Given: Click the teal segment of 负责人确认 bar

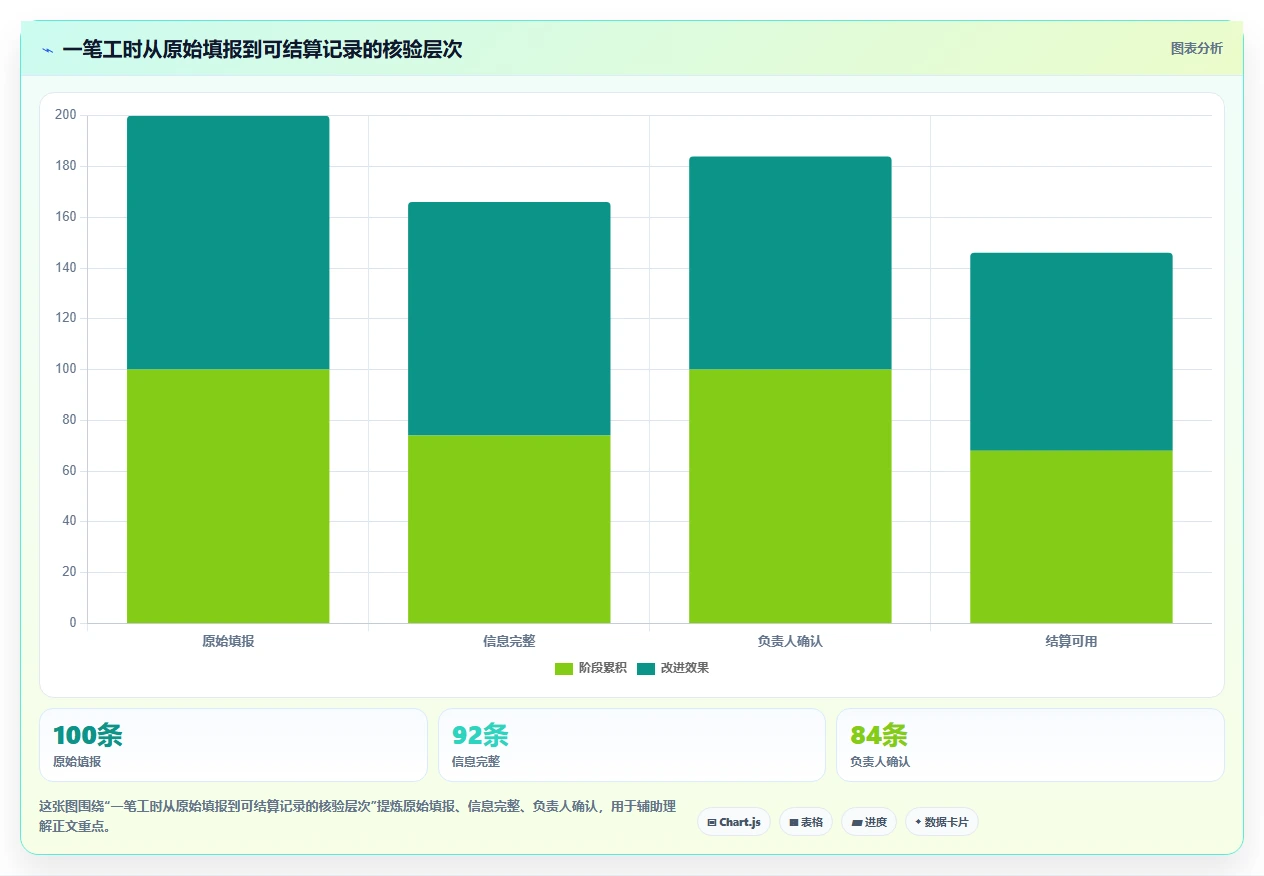Looking at the screenshot, I should click(x=790, y=263).
